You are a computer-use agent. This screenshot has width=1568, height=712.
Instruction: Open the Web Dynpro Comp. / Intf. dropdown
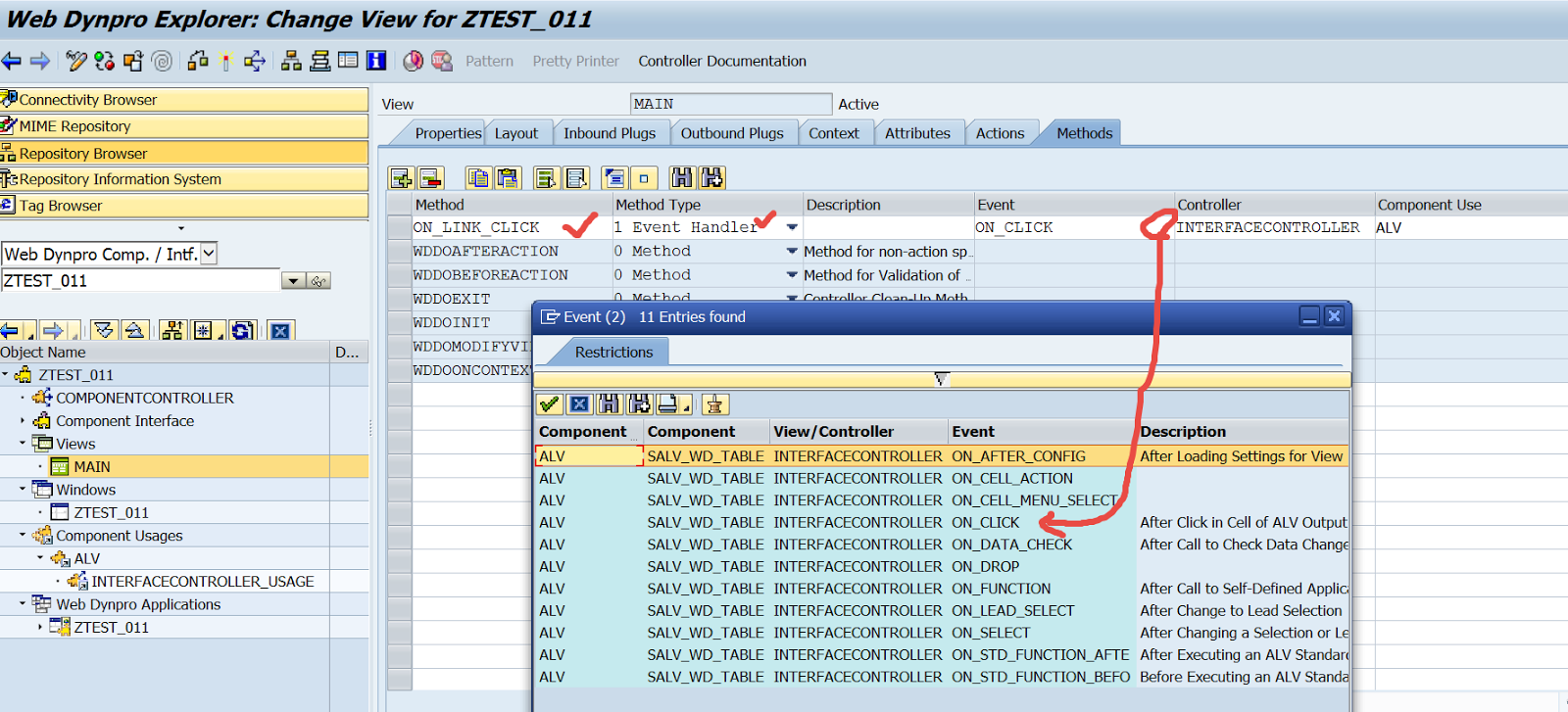209,255
